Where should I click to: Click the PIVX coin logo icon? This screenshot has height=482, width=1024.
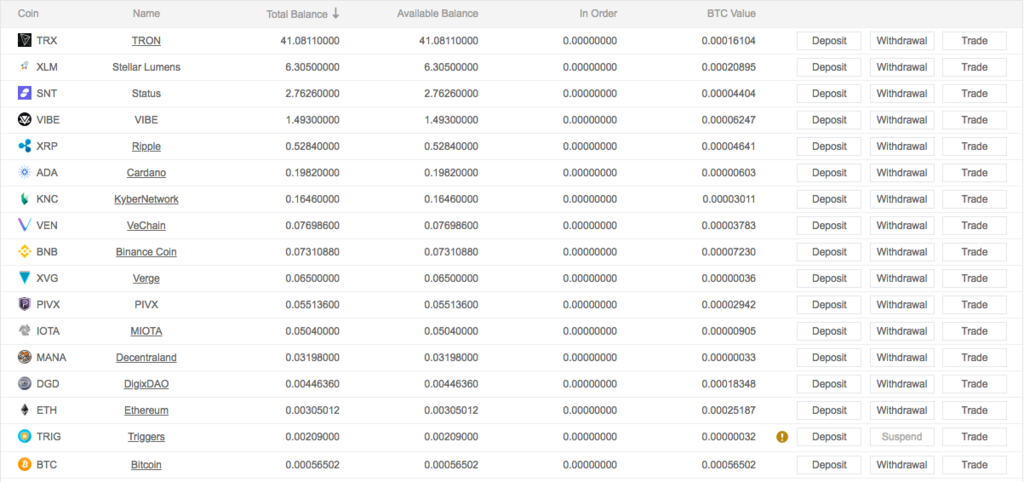tap(25, 304)
